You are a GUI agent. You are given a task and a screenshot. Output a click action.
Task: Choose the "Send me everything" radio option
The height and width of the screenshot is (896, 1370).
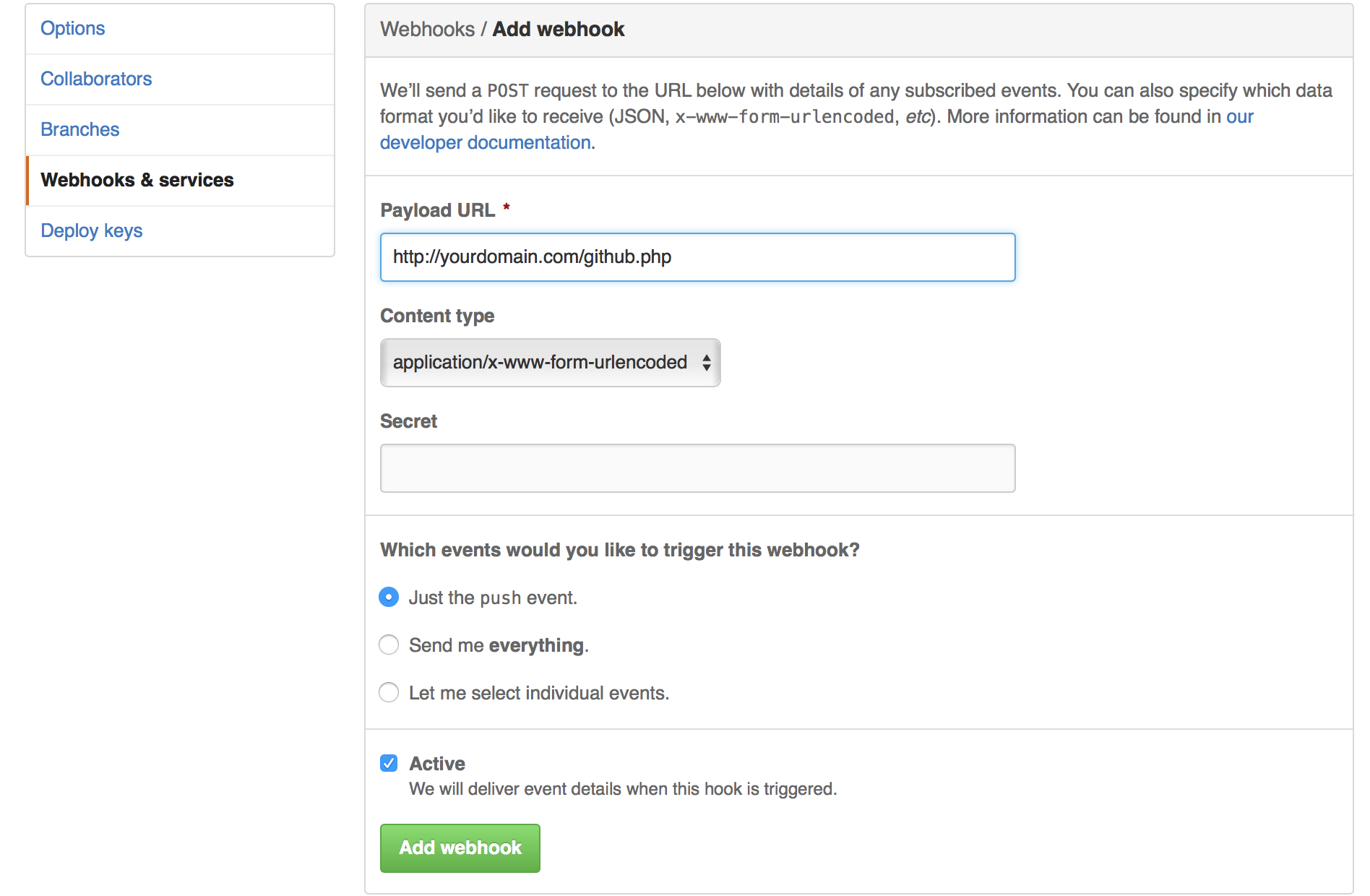[x=389, y=645]
